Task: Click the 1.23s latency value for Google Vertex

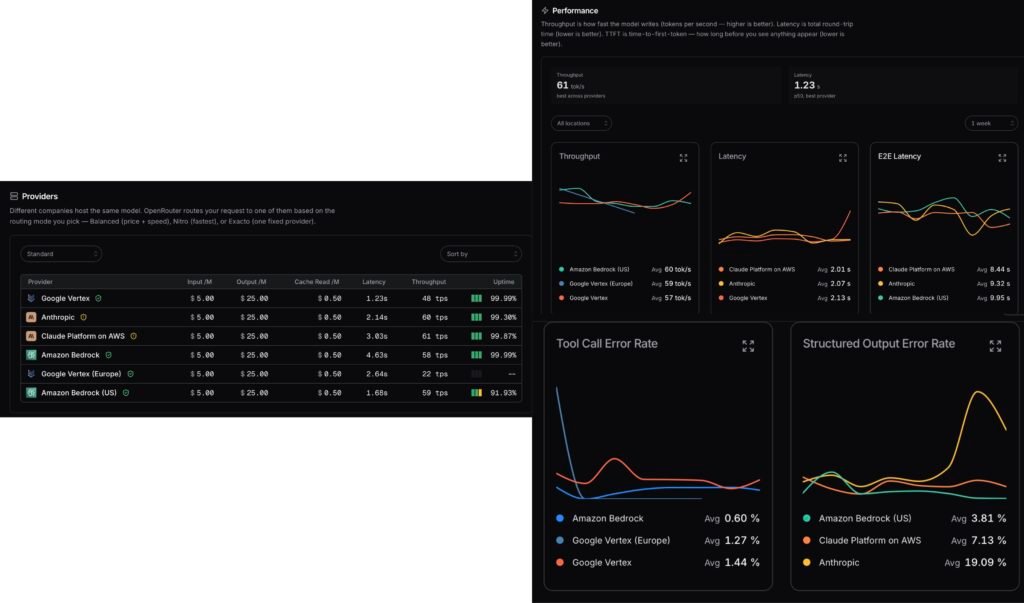Action: (376, 298)
